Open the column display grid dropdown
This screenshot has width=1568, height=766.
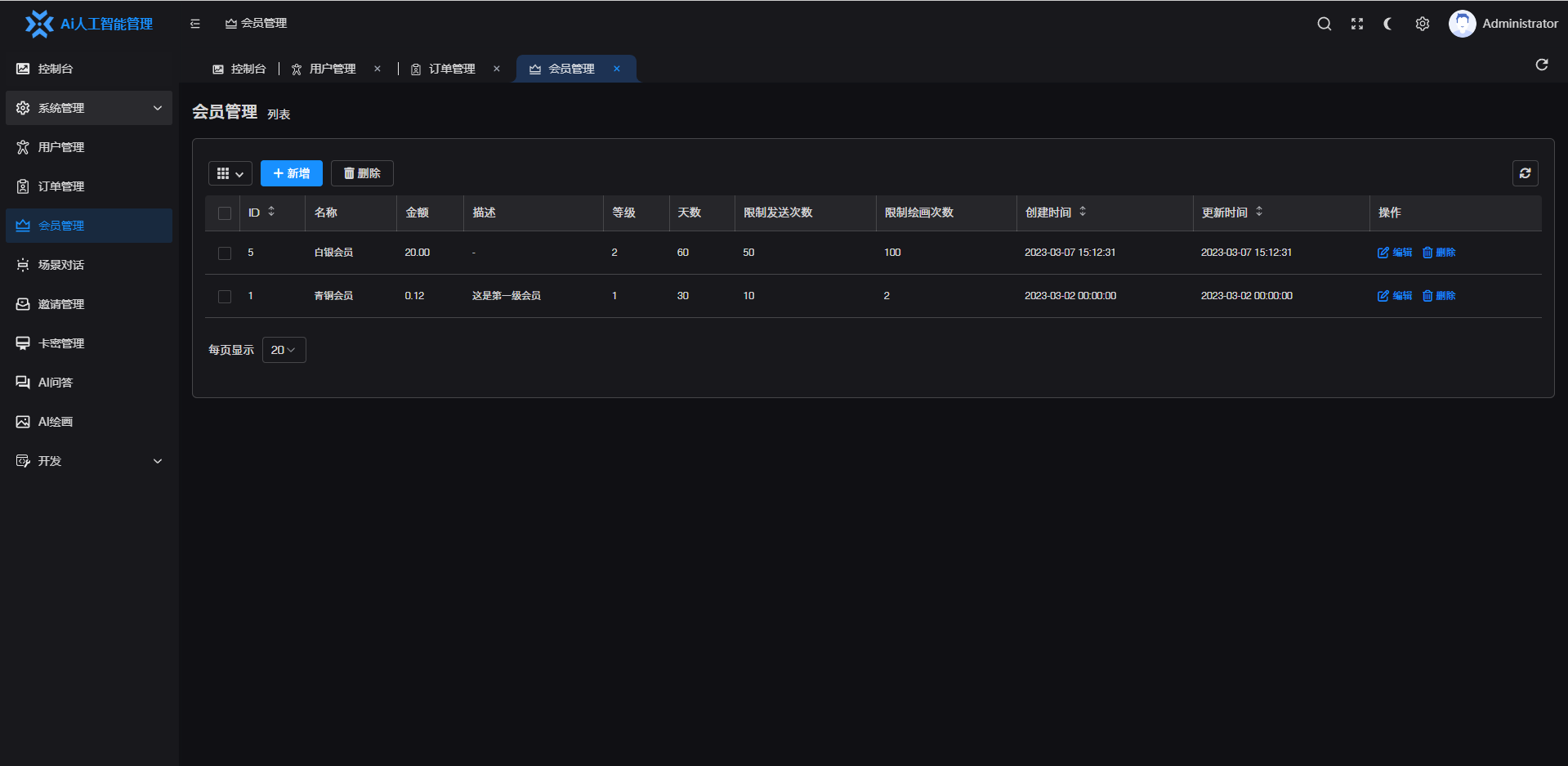click(230, 173)
